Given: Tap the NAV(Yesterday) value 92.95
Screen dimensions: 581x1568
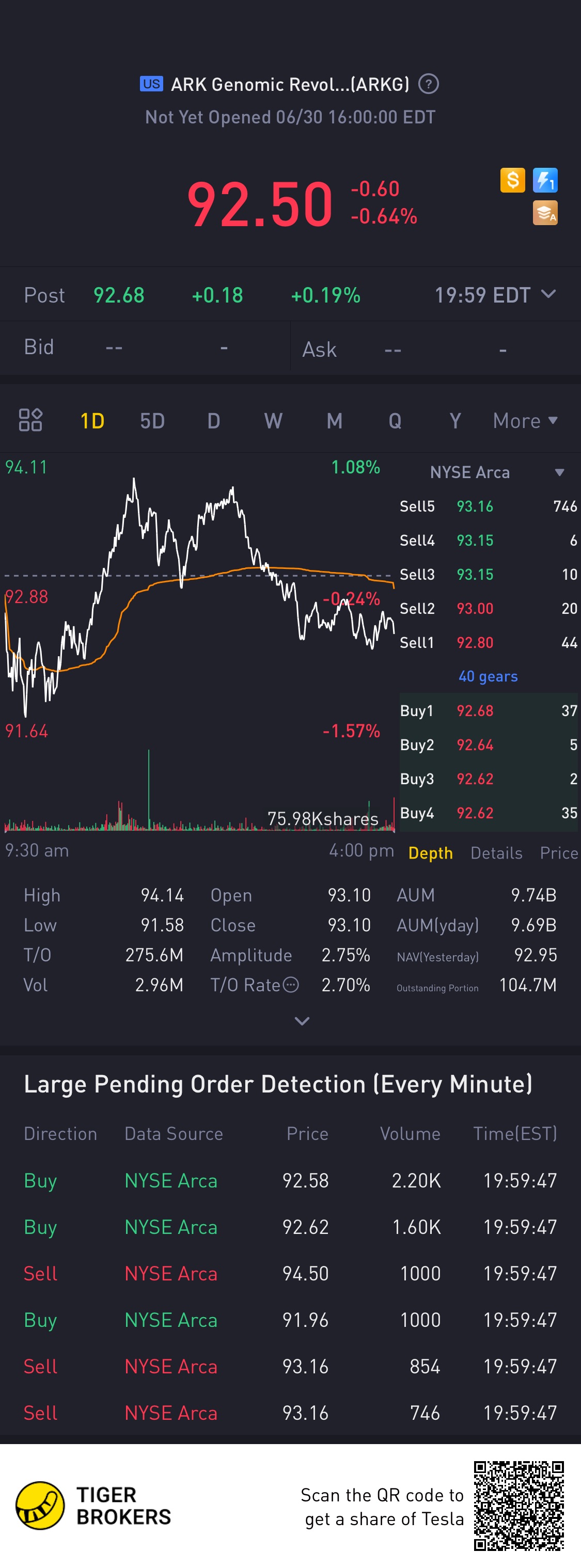Looking at the screenshot, I should [x=536, y=955].
